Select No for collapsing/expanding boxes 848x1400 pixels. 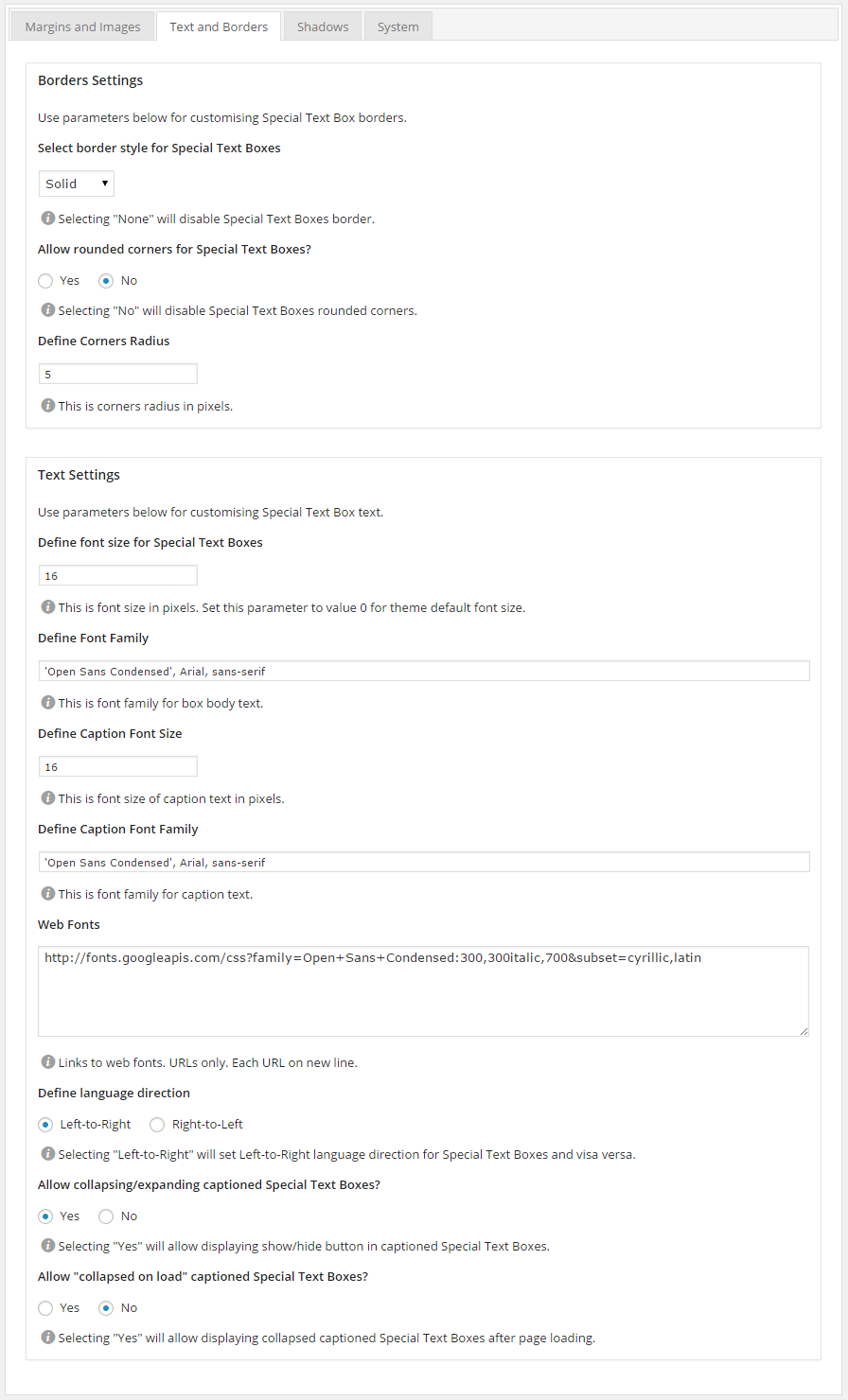point(106,1216)
